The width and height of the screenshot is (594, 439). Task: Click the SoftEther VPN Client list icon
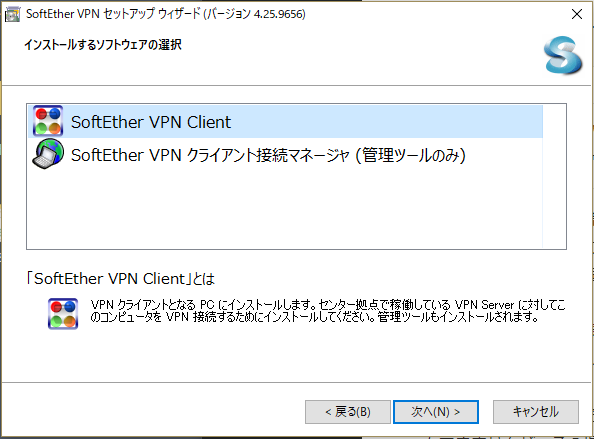48,121
